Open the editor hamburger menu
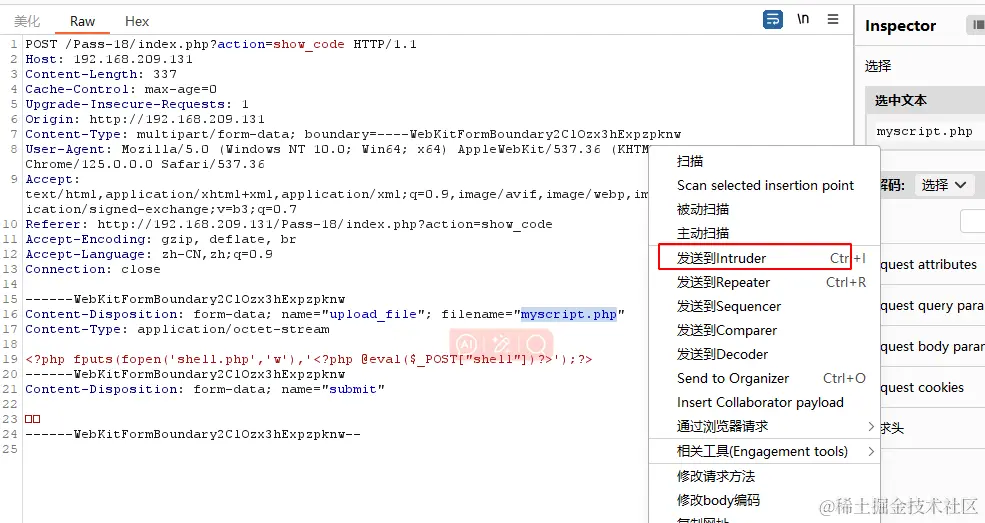Viewport: 985px width, 523px height. tap(833, 19)
